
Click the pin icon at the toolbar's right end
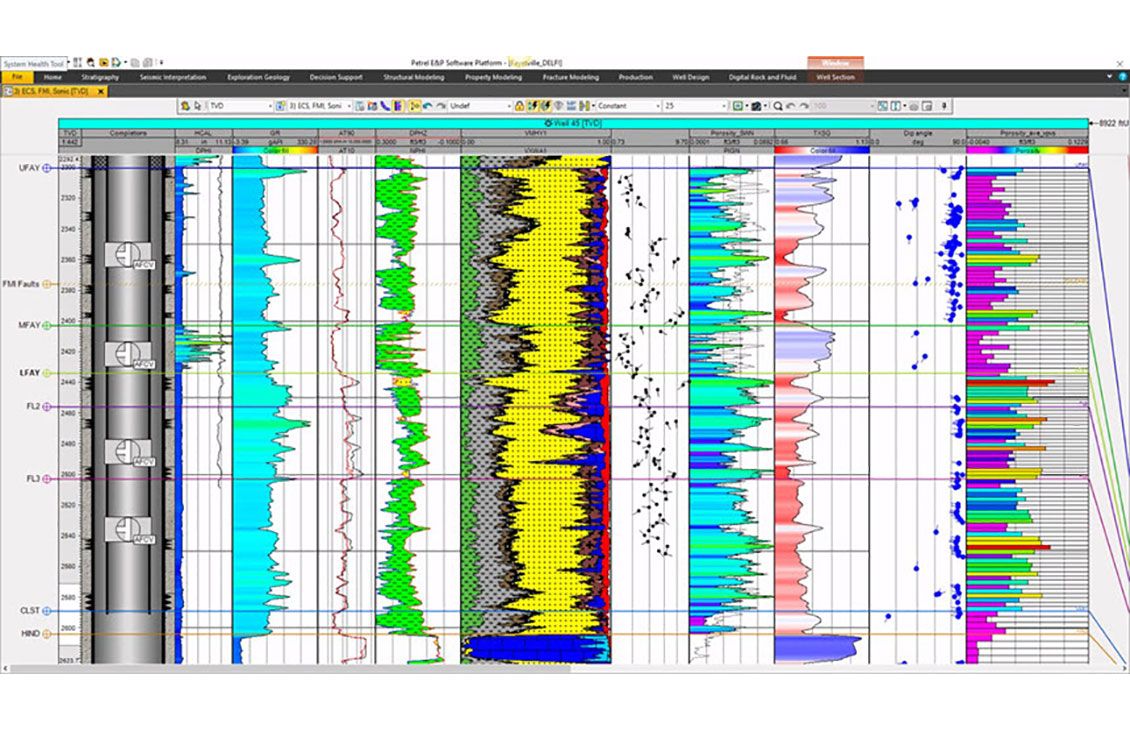(944, 104)
